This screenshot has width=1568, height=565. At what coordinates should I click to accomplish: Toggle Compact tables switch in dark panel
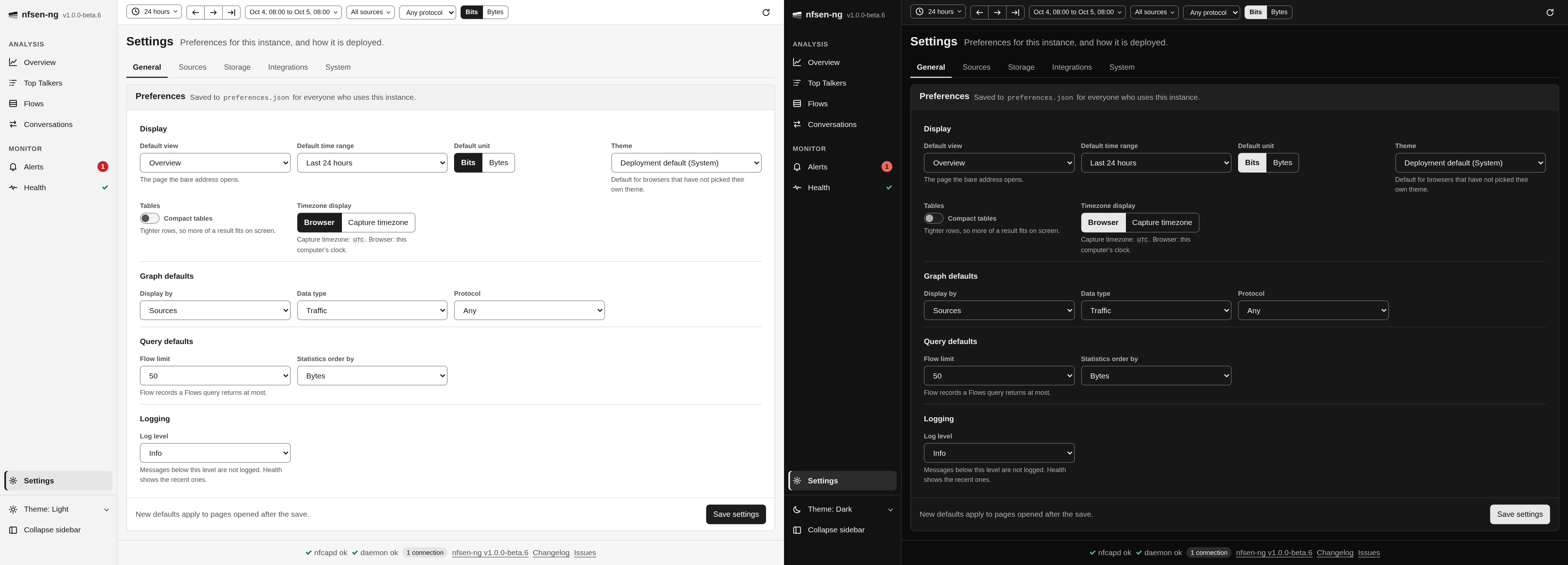(x=934, y=218)
